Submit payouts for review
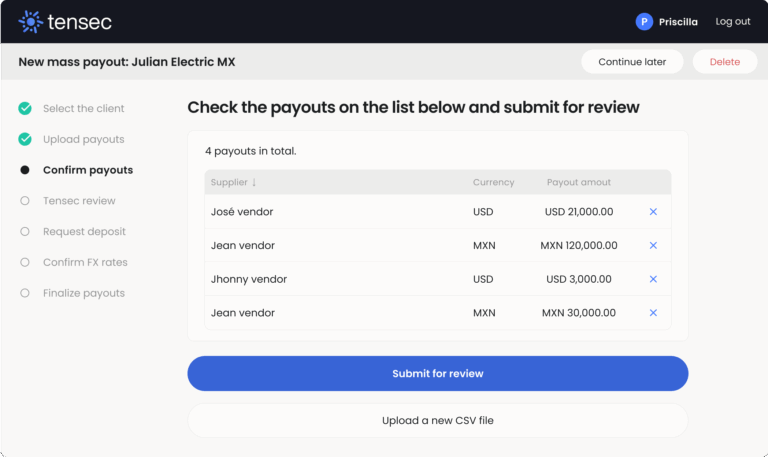 pyautogui.click(x=437, y=373)
